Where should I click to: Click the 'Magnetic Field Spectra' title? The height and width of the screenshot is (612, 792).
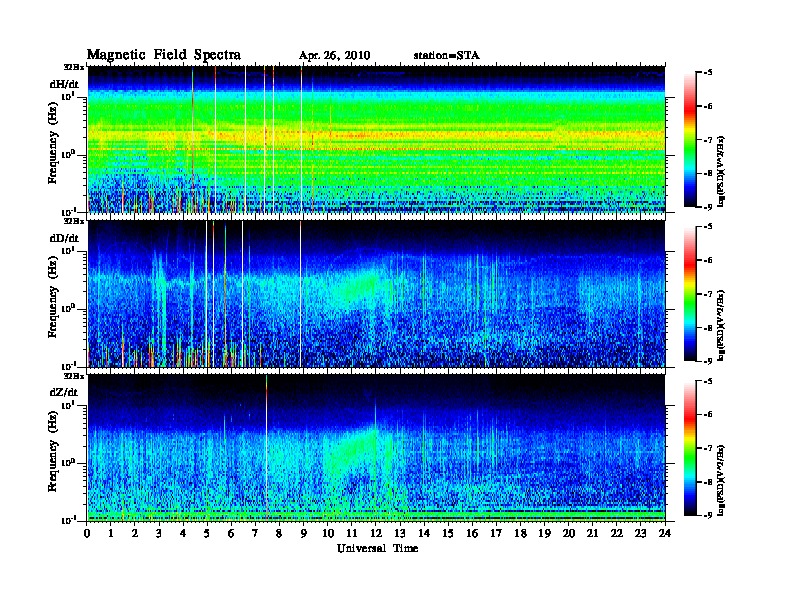[x=164, y=55]
